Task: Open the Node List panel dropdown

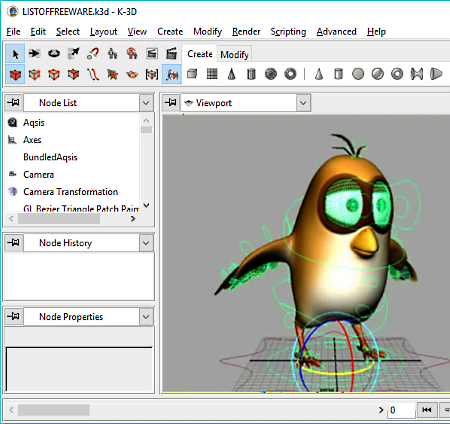Action: [146, 103]
